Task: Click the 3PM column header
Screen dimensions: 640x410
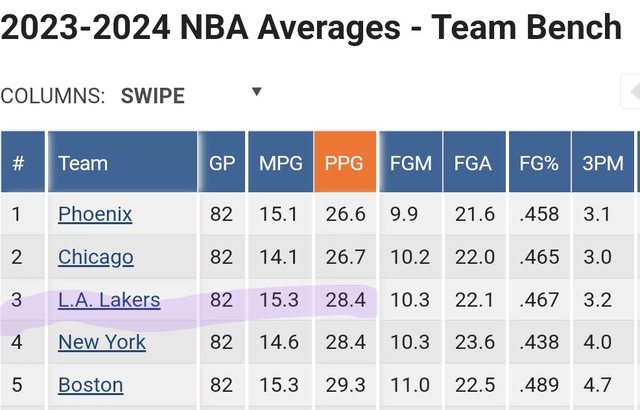Action: click(x=603, y=163)
